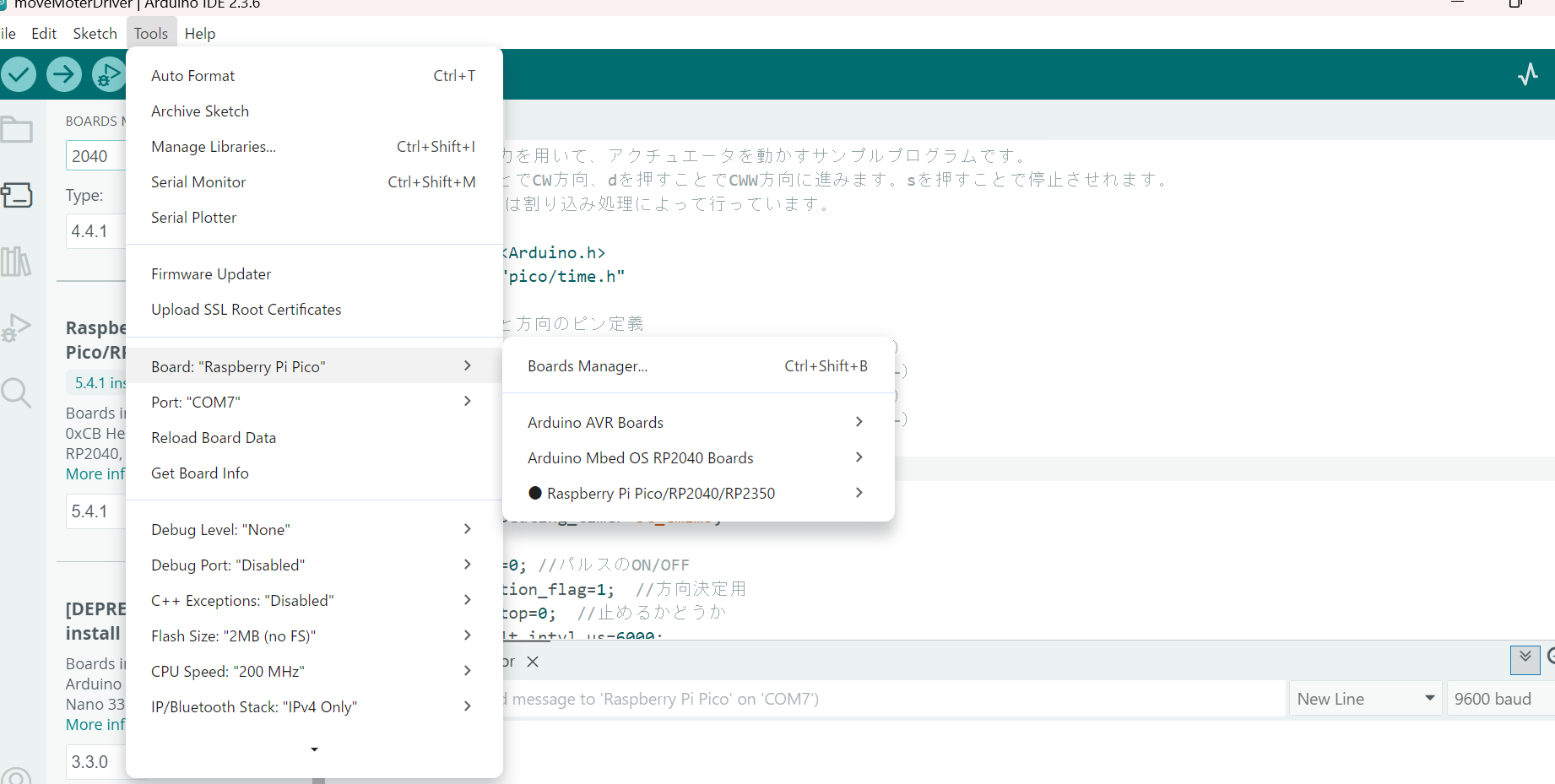The height and width of the screenshot is (784, 1555).
Task: Open the Boards Manager sidebar icon
Action: tap(17, 195)
